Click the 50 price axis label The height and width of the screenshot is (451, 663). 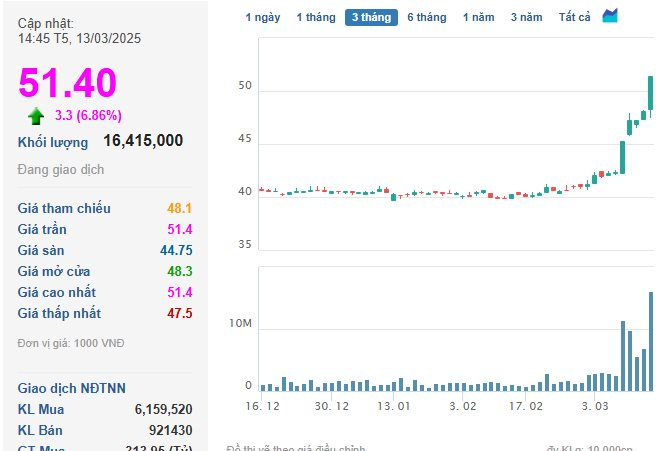point(245,86)
